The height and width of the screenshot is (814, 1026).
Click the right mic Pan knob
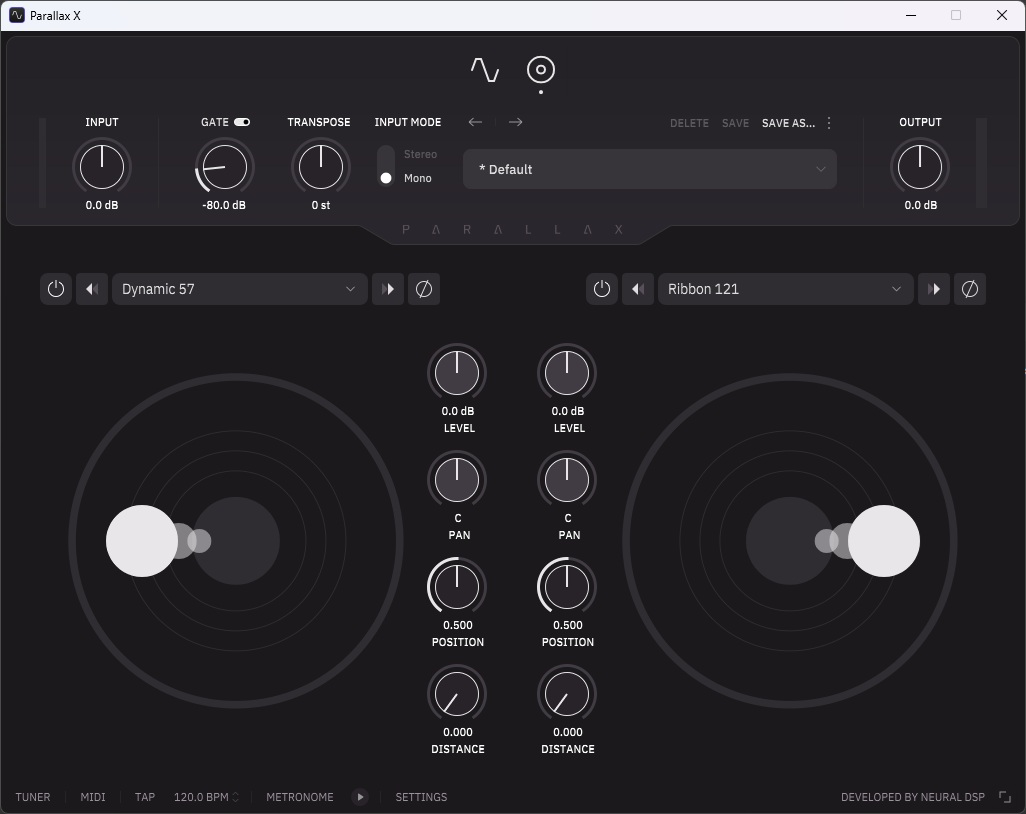click(567, 480)
